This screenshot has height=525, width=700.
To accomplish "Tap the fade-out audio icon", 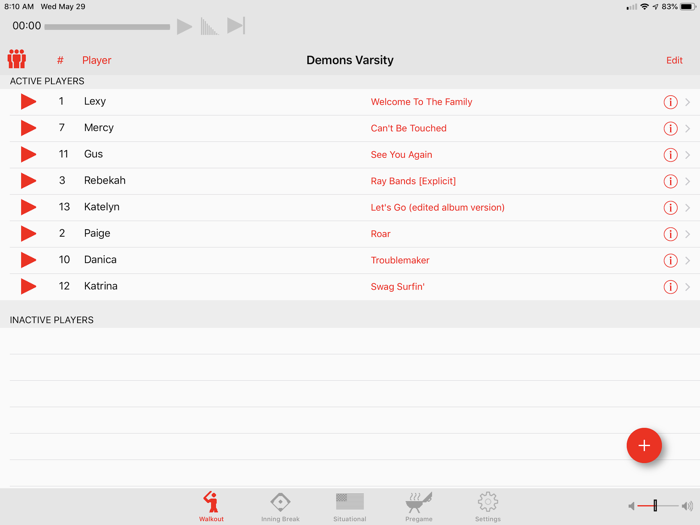I will click(209, 26).
